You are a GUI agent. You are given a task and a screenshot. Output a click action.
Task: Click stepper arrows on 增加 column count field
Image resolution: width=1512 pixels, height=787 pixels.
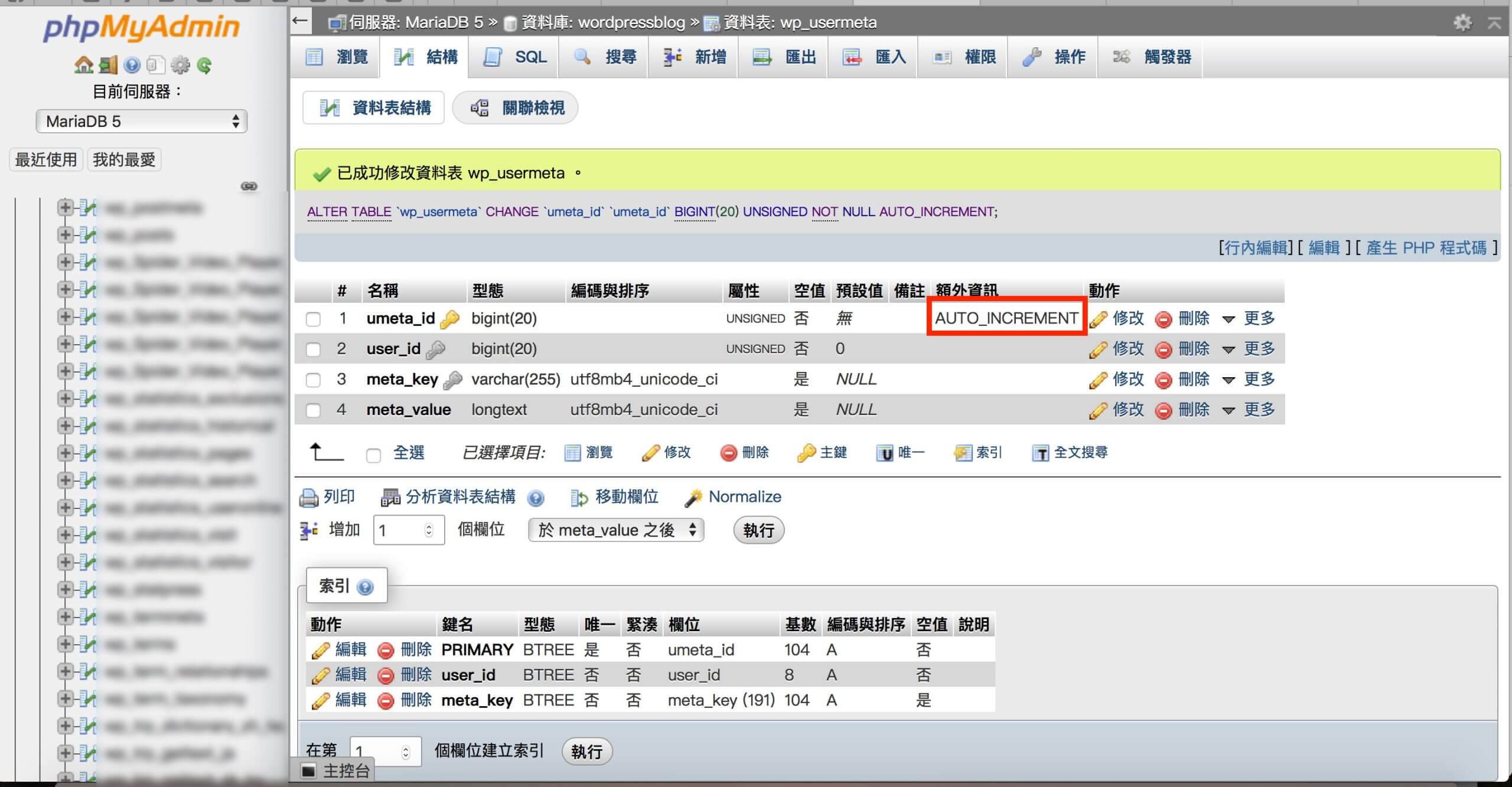pos(429,530)
